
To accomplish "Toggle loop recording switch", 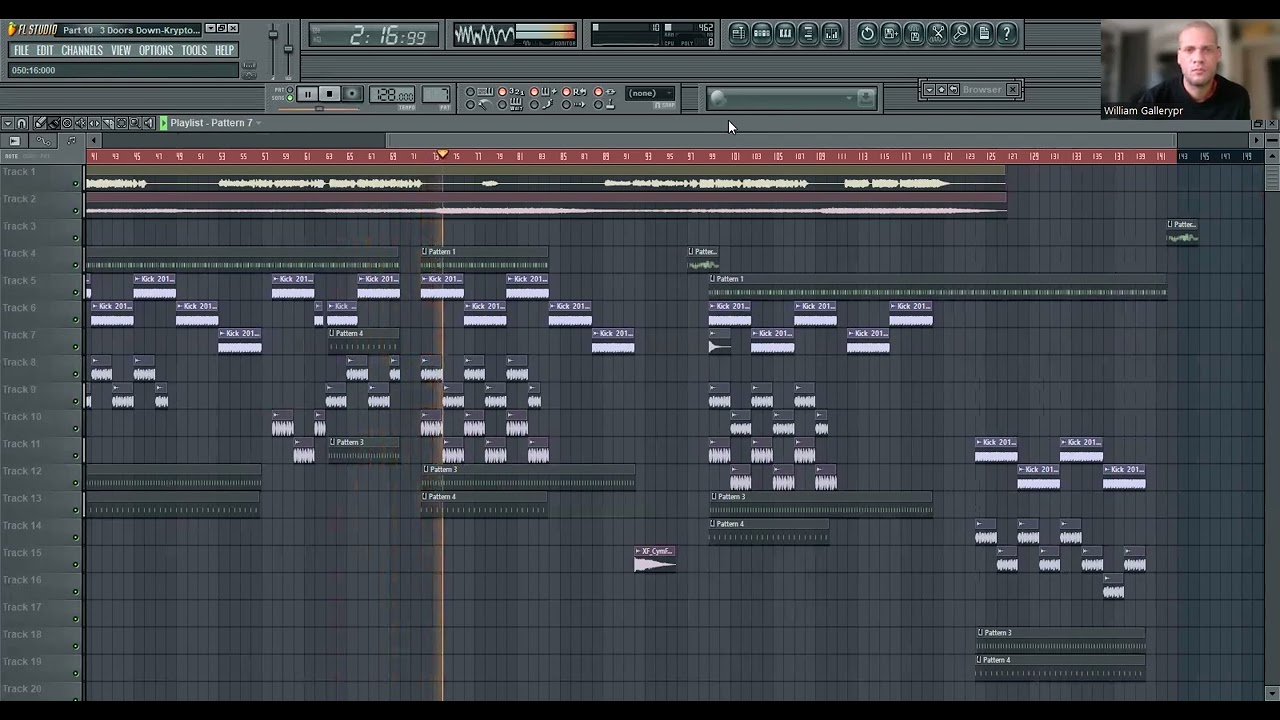I will [566, 92].
